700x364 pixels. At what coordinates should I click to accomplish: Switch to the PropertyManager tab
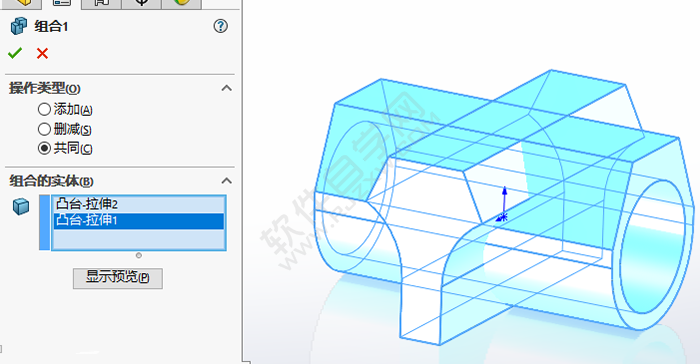62,3
